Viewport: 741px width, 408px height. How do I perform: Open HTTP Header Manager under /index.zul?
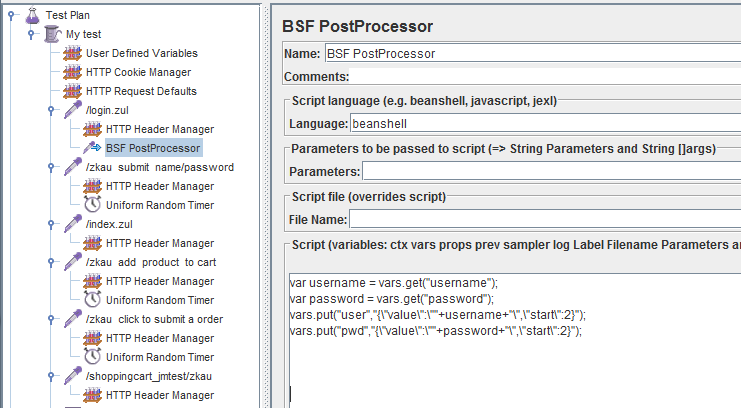click(x=160, y=243)
